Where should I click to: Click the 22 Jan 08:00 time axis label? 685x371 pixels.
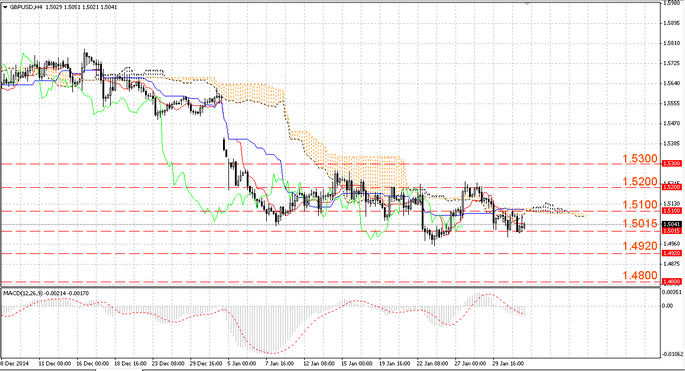pos(432,364)
